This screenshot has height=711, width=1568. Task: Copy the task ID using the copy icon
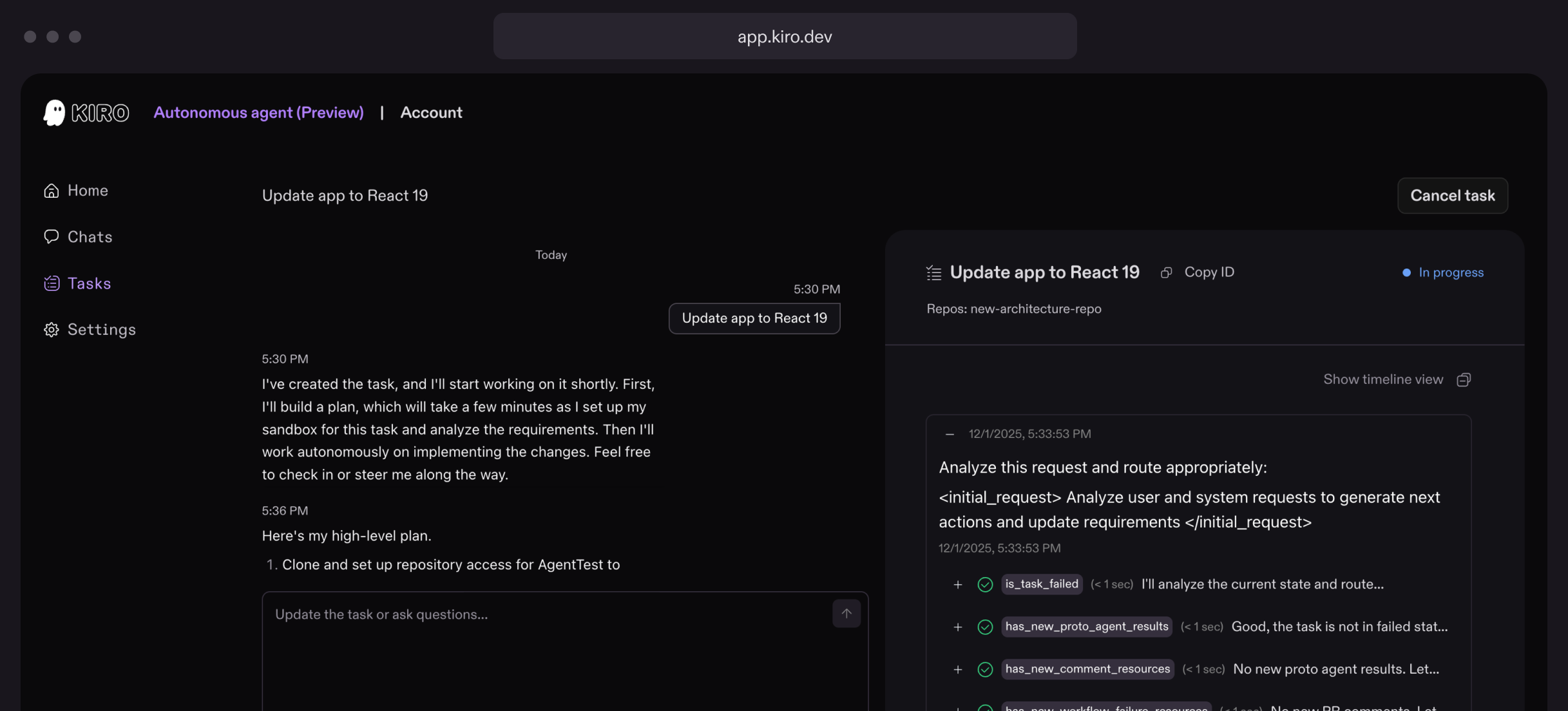[1166, 272]
